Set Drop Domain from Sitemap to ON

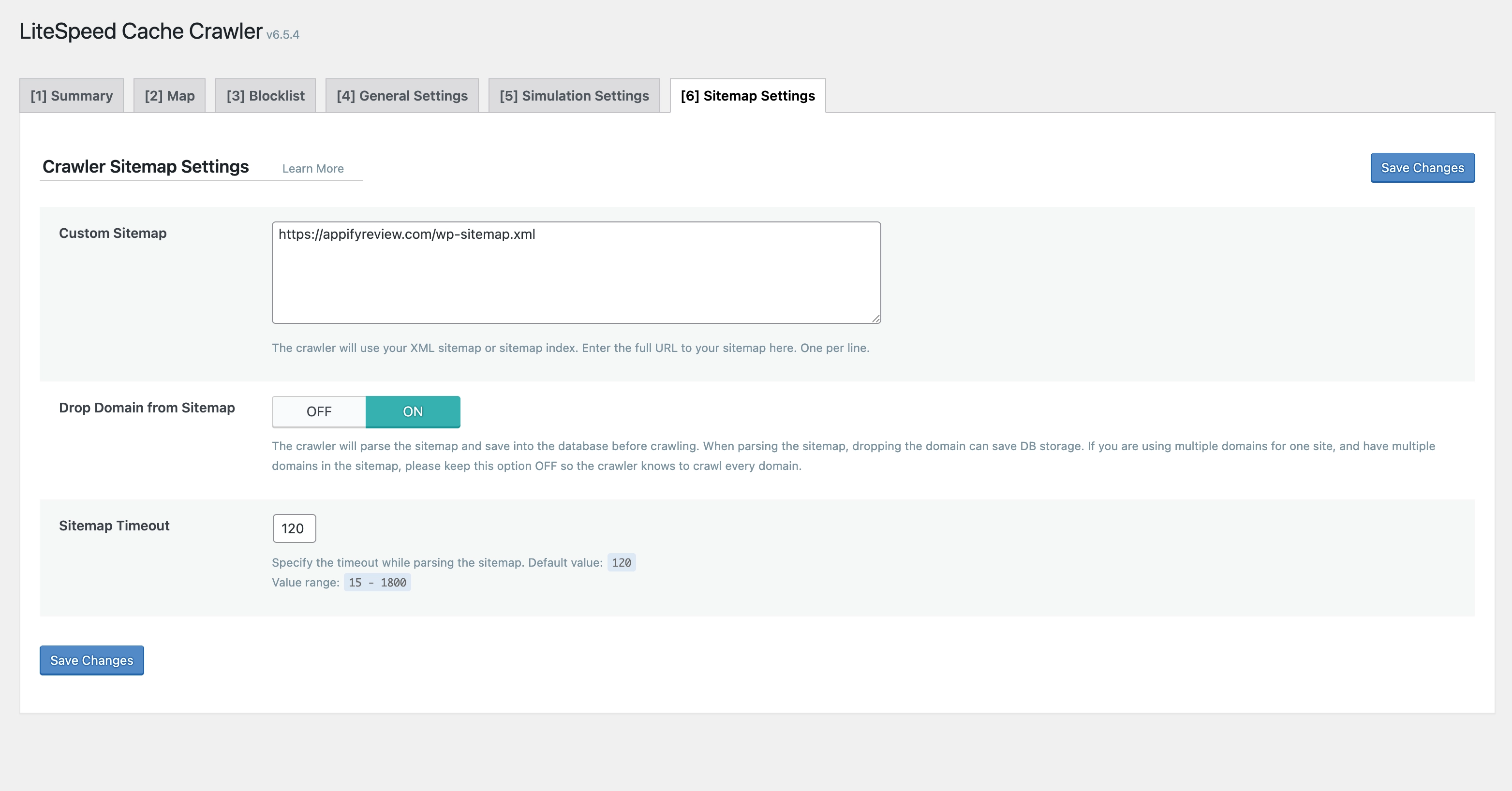pos(413,411)
